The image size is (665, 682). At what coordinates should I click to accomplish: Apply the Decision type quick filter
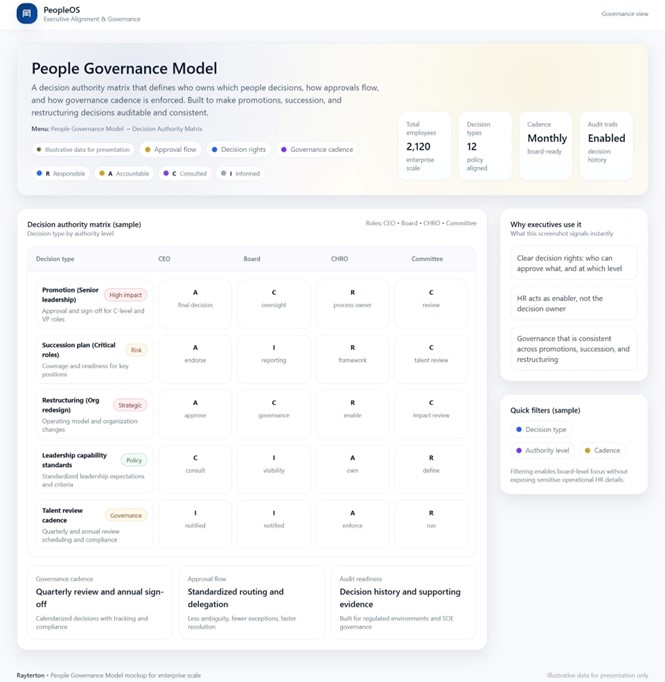tap(541, 430)
